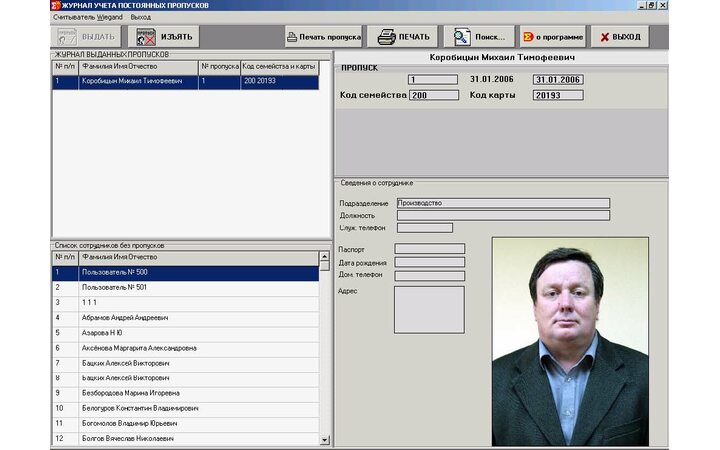Open the Поиск... search button

[479, 37]
